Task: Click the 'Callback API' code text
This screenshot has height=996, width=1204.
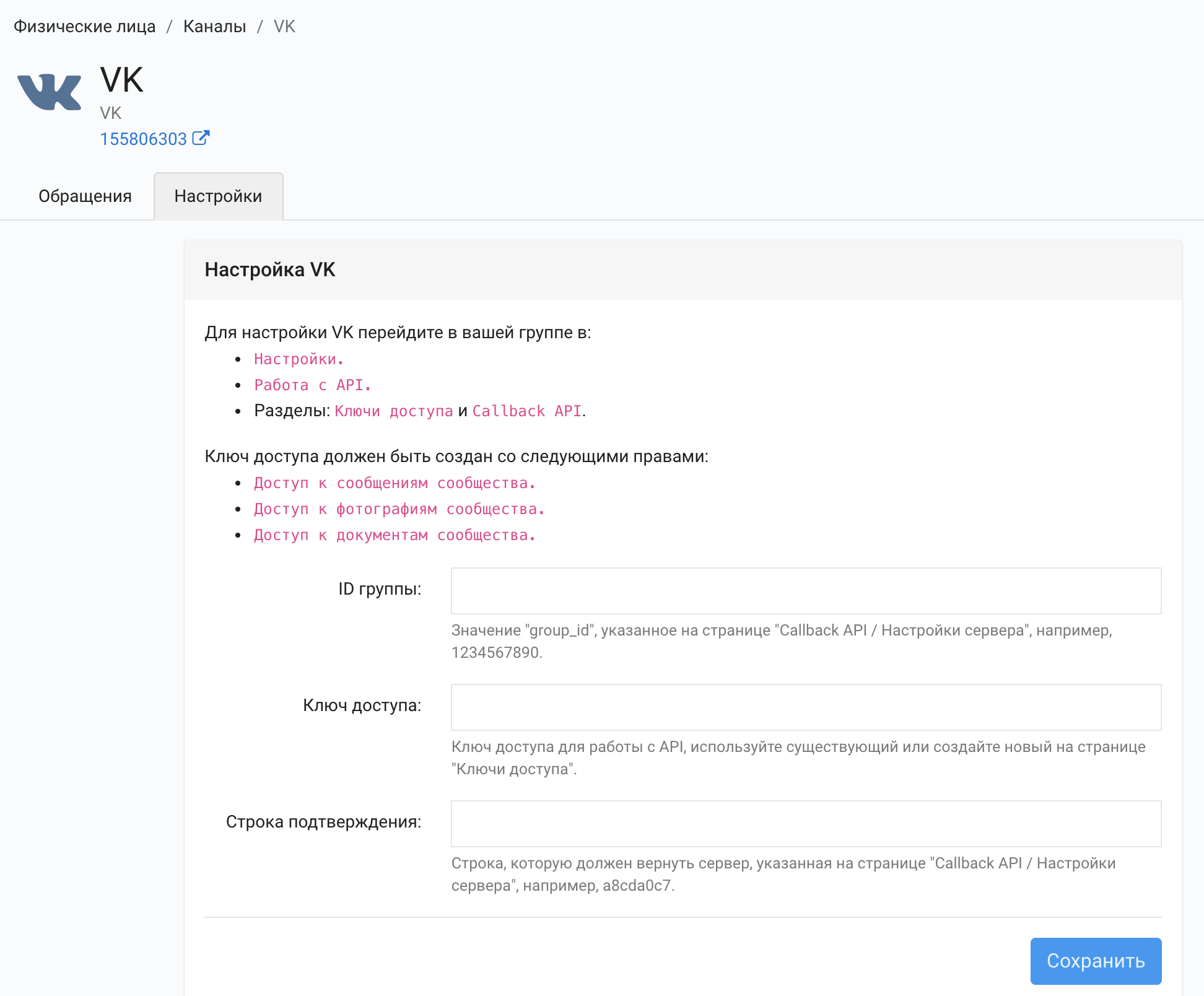Action: (x=527, y=411)
